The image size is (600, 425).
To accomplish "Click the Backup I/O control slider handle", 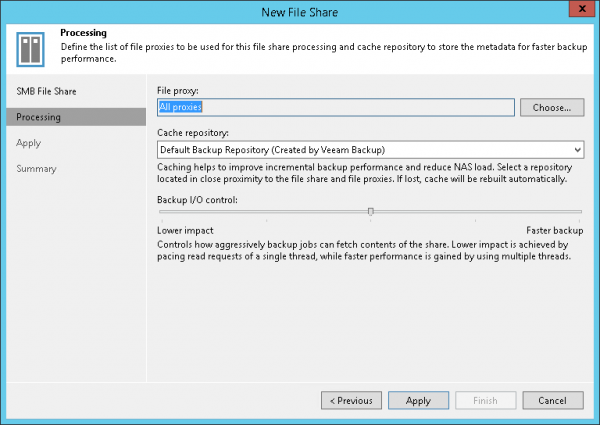I will (x=371, y=211).
